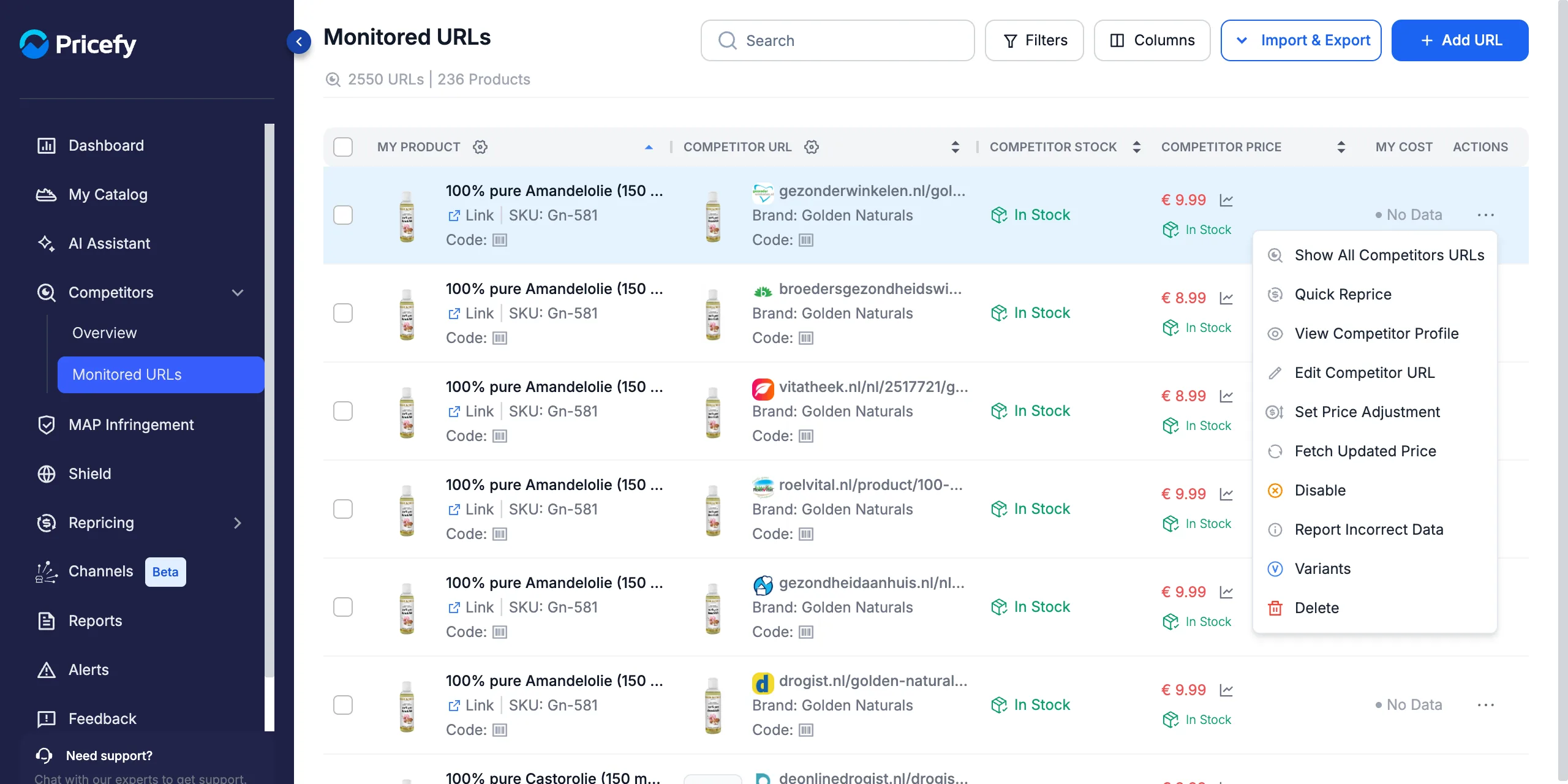This screenshot has height=784, width=1568.
Task: Click the Add URL button
Action: 1460,40
